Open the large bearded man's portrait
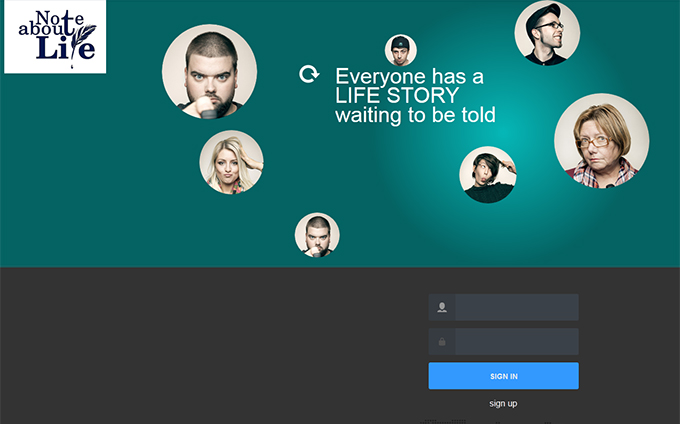 pos(209,72)
